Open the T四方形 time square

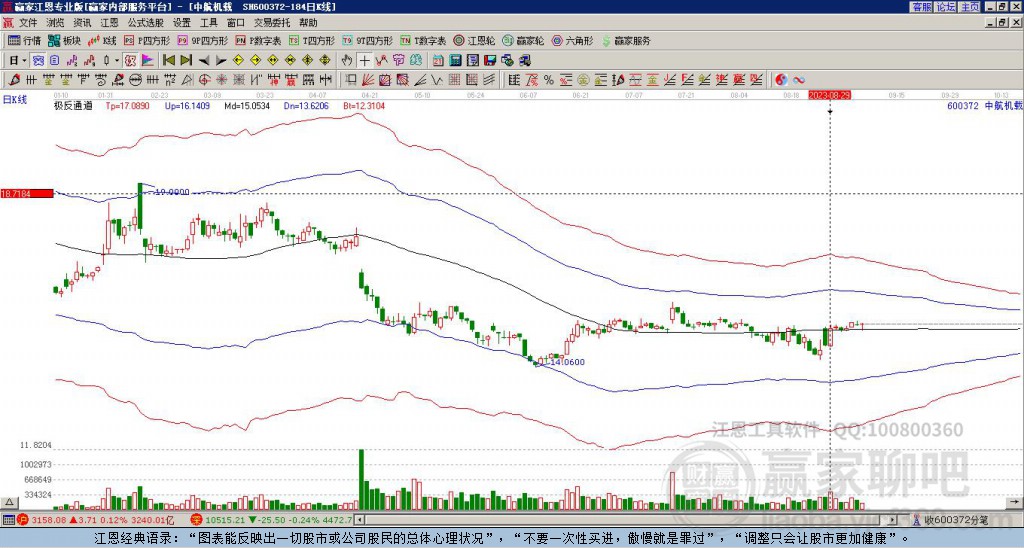312,40
